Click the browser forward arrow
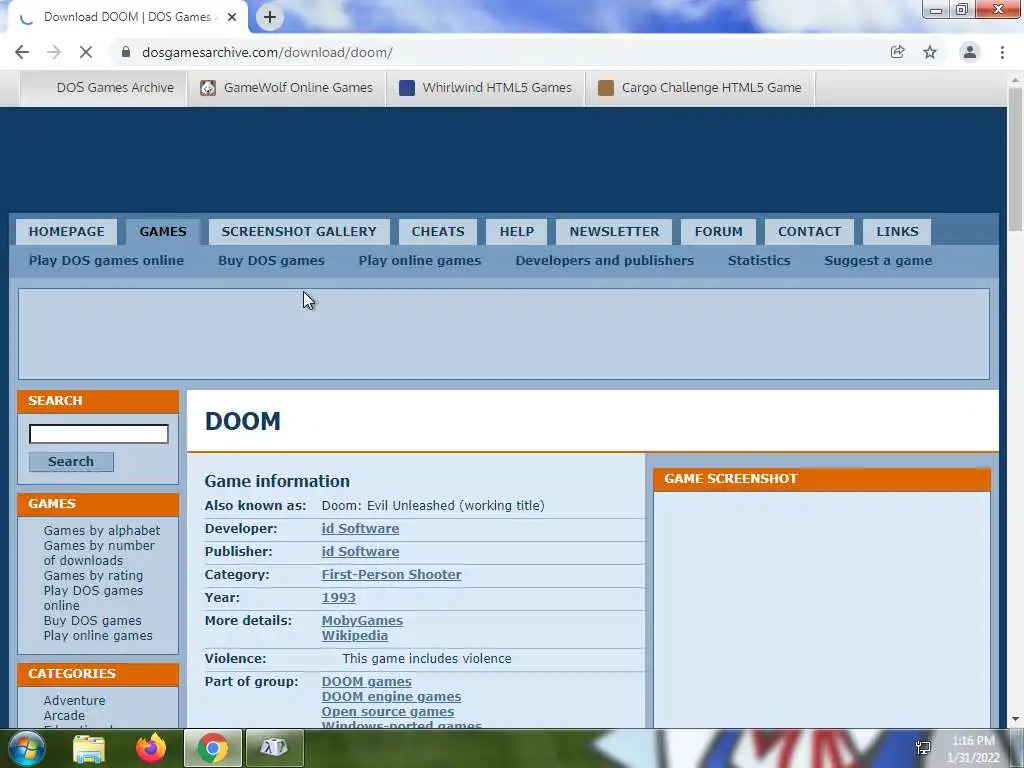Viewport: 1024px width, 768px height. point(54,52)
